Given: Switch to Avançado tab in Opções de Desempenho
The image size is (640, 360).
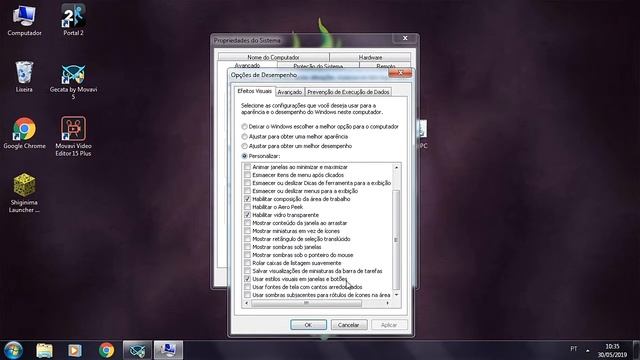Looking at the screenshot, I should (x=290, y=92).
